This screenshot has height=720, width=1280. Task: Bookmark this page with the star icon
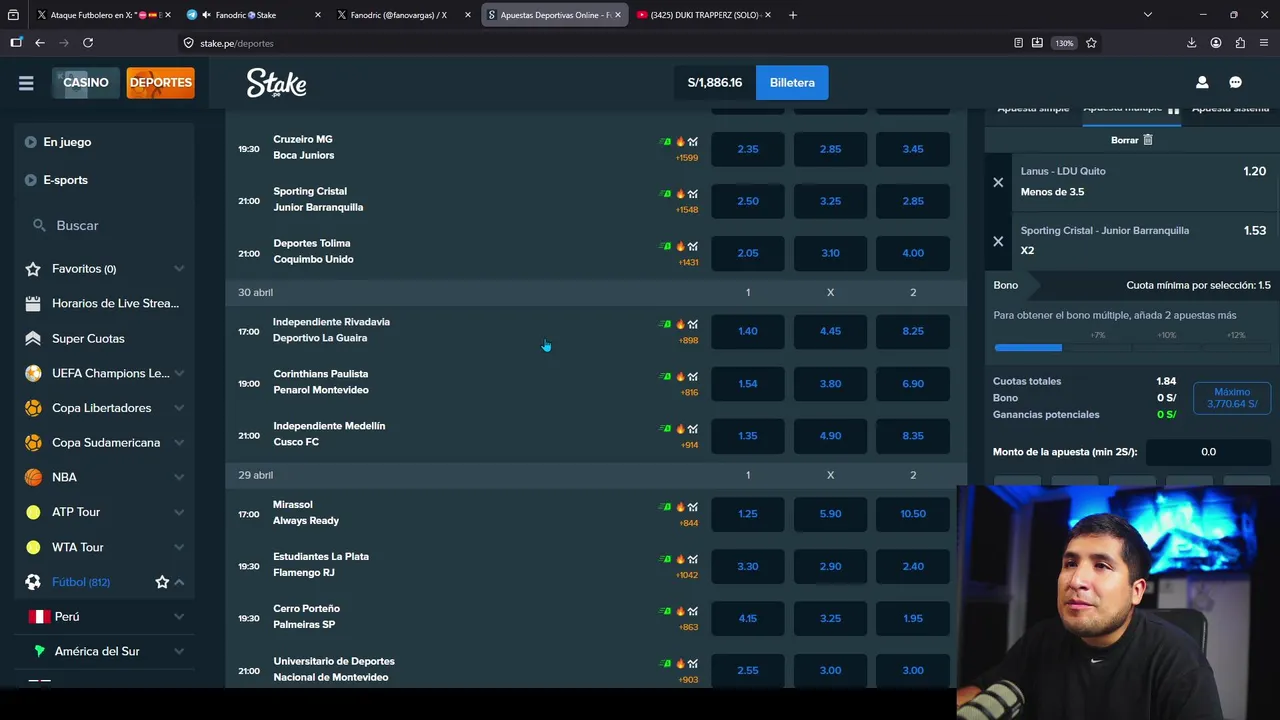point(1091,43)
